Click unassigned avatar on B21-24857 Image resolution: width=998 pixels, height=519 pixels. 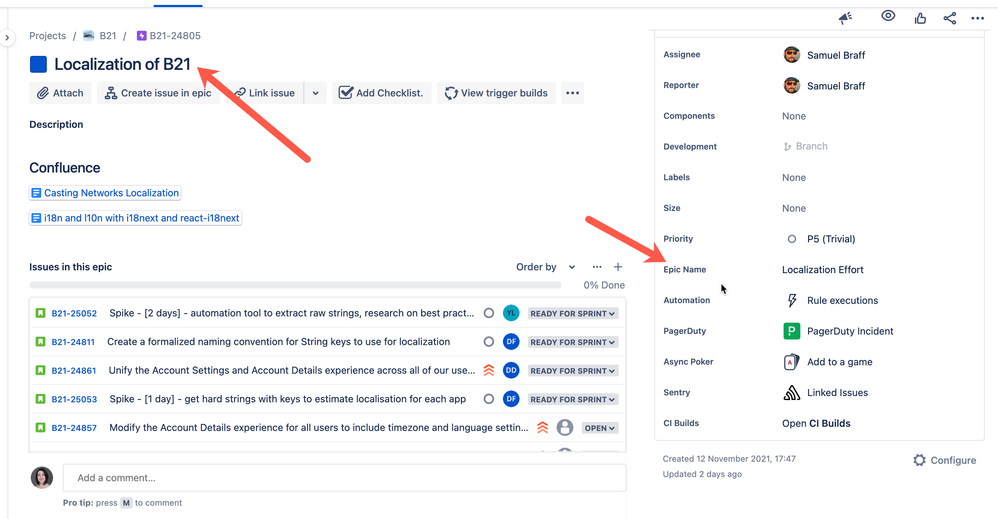565,428
